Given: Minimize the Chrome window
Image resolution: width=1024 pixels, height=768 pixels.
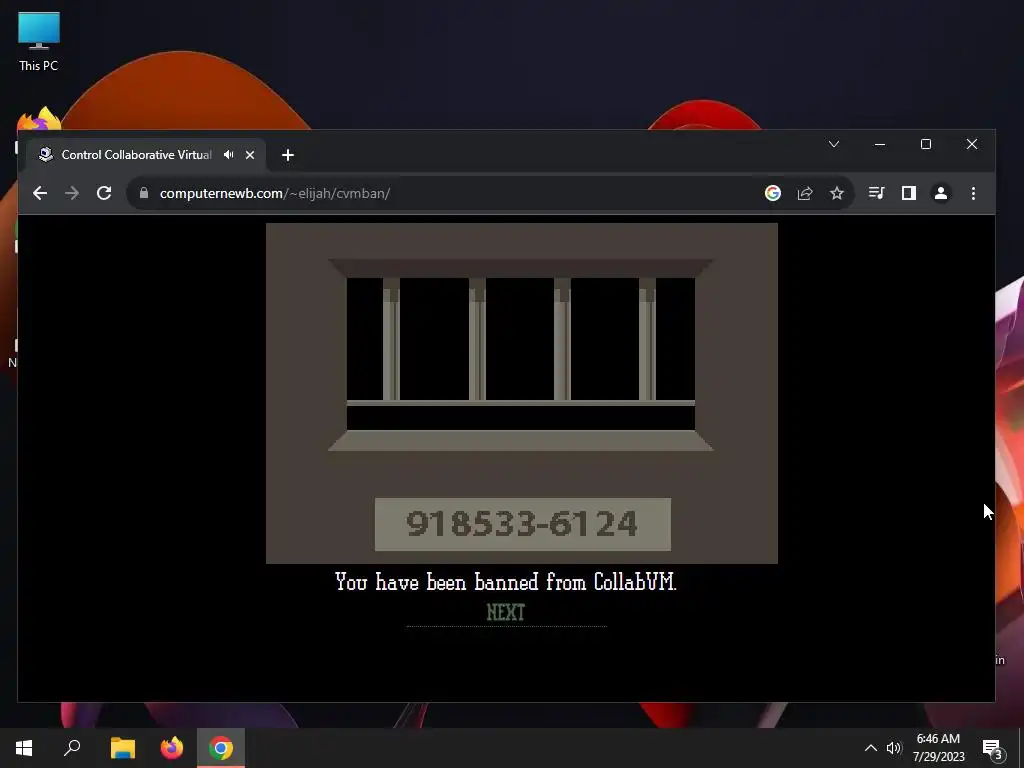Looking at the screenshot, I should click(x=880, y=144).
